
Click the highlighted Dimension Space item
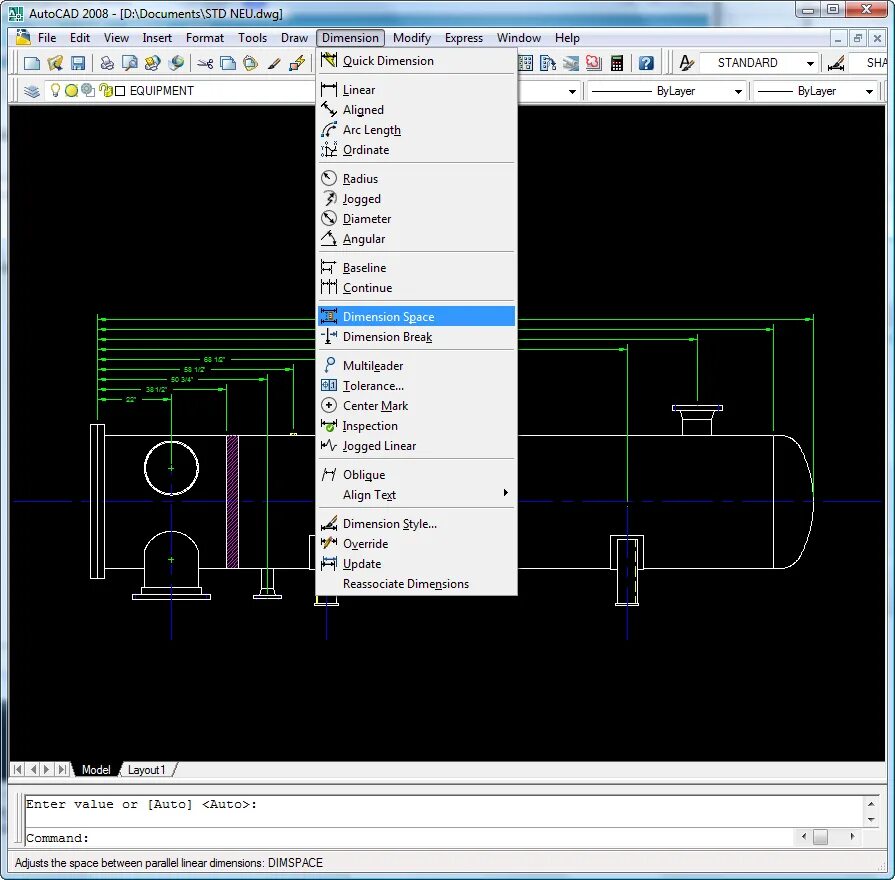(417, 316)
